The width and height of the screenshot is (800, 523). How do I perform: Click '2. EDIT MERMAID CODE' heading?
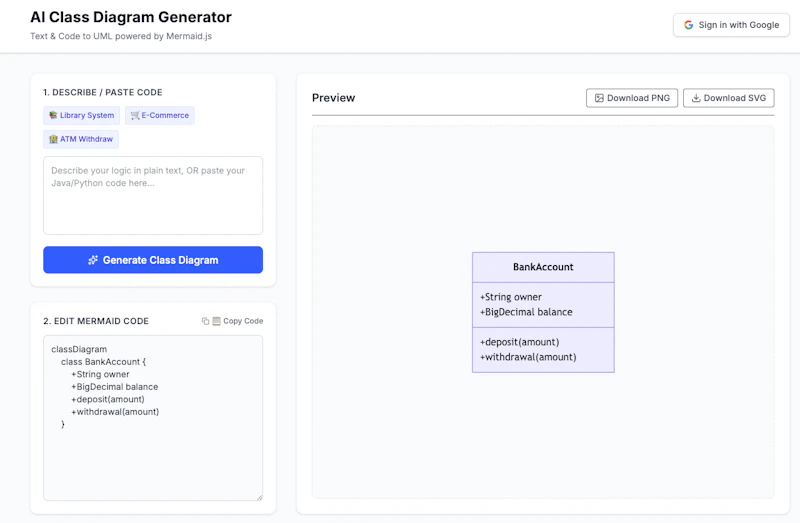point(96,321)
